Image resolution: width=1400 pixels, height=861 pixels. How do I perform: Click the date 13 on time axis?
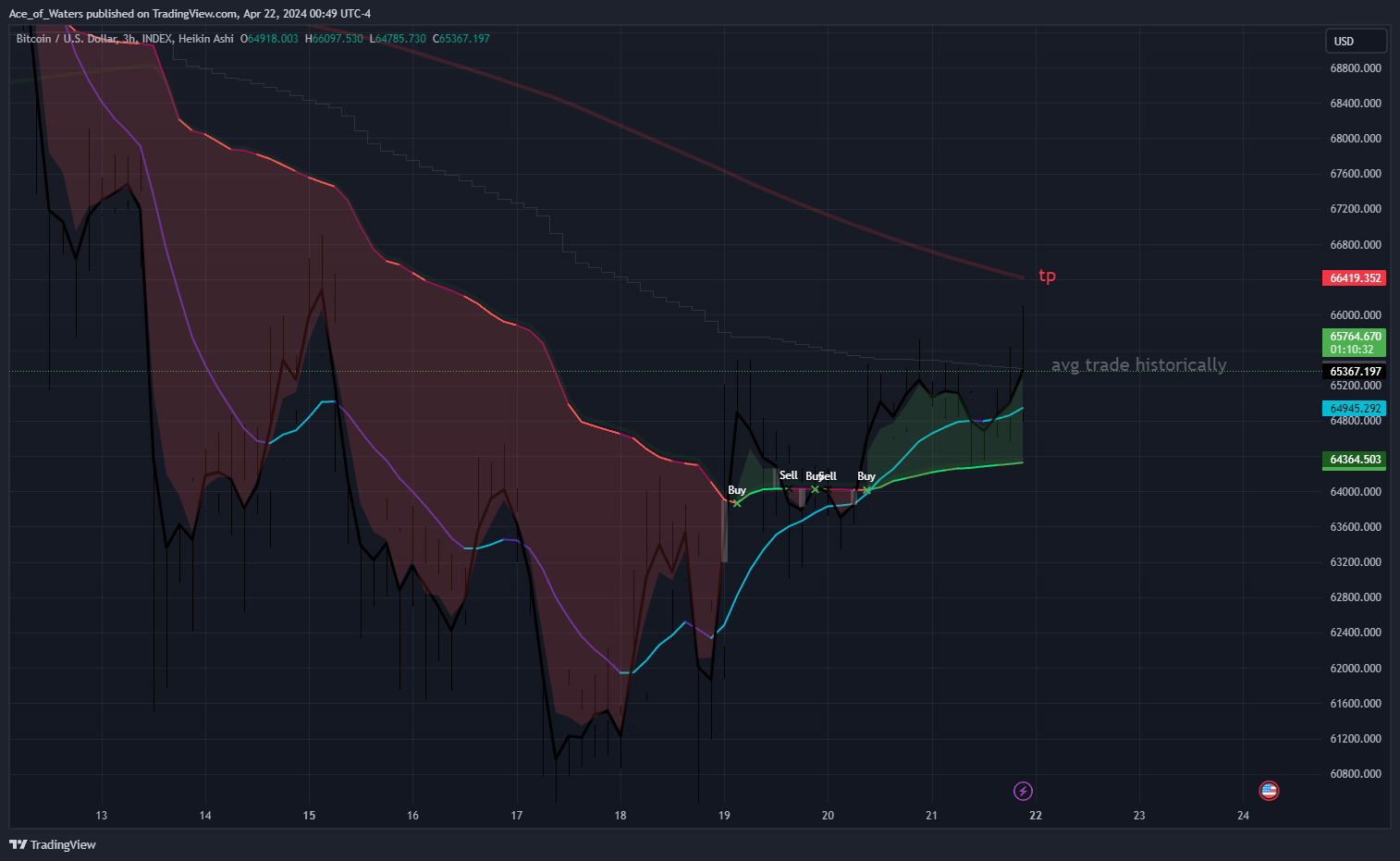pyautogui.click(x=102, y=816)
